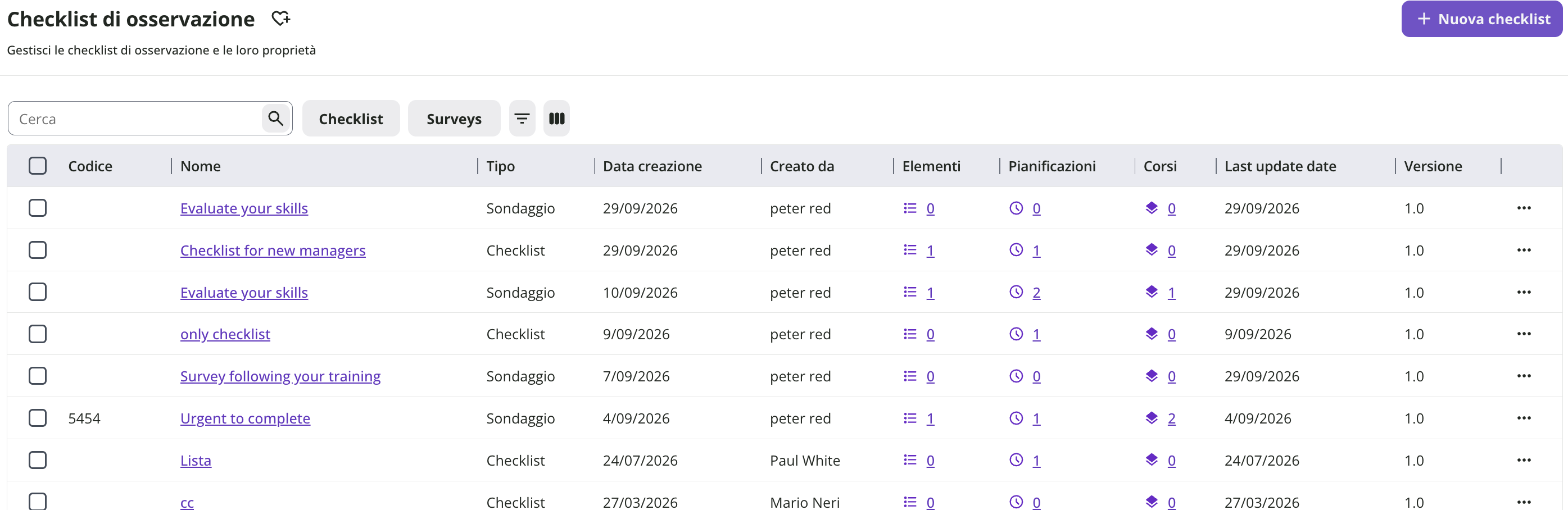This screenshot has width=1568, height=510.
Task: Check the Survey following your training row
Action: tap(38, 376)
